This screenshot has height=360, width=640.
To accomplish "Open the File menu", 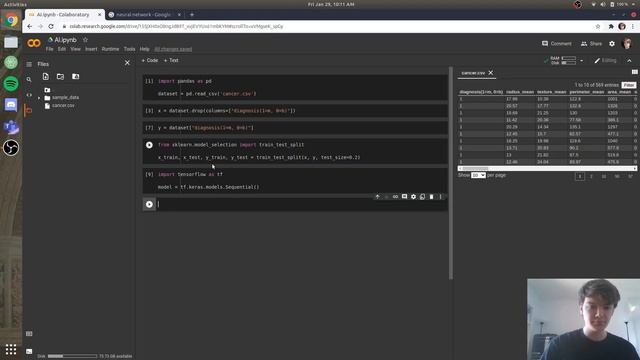I will [49, 49].
